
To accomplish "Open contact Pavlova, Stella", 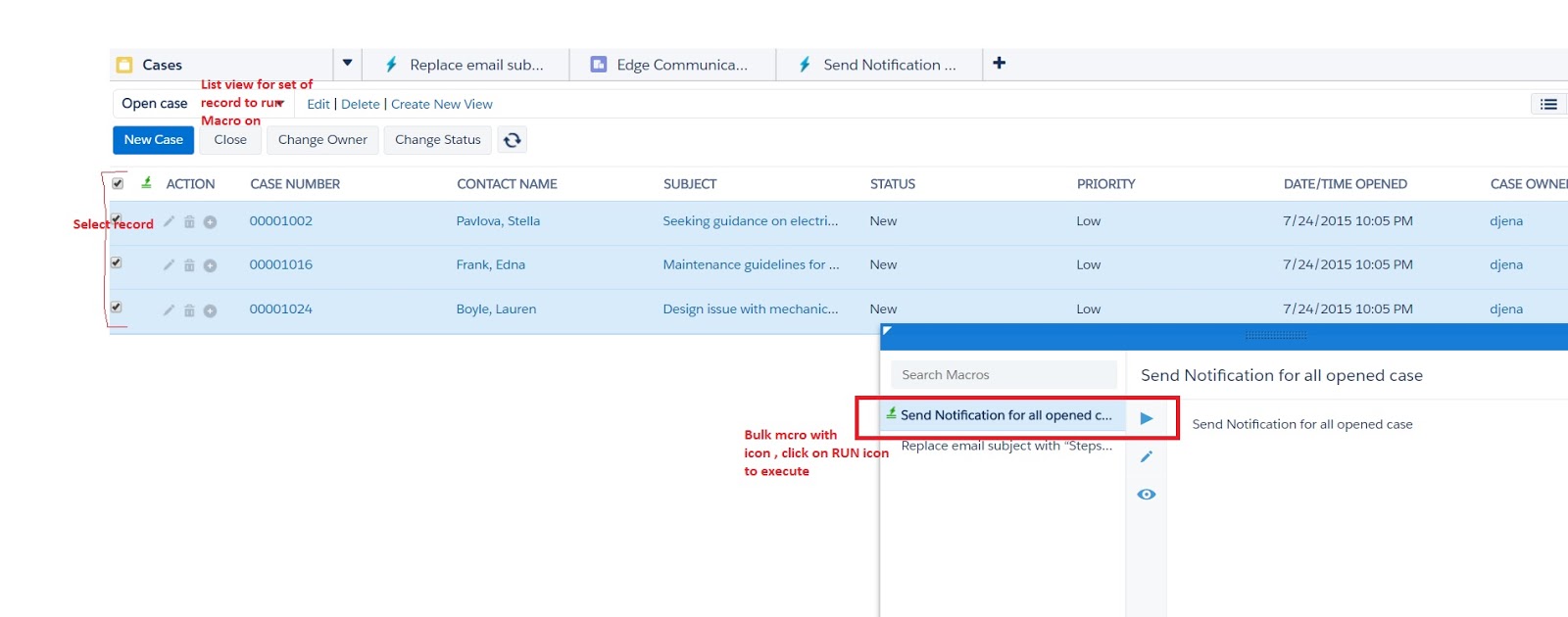I will pyautogui.click(x=498, y=221).
